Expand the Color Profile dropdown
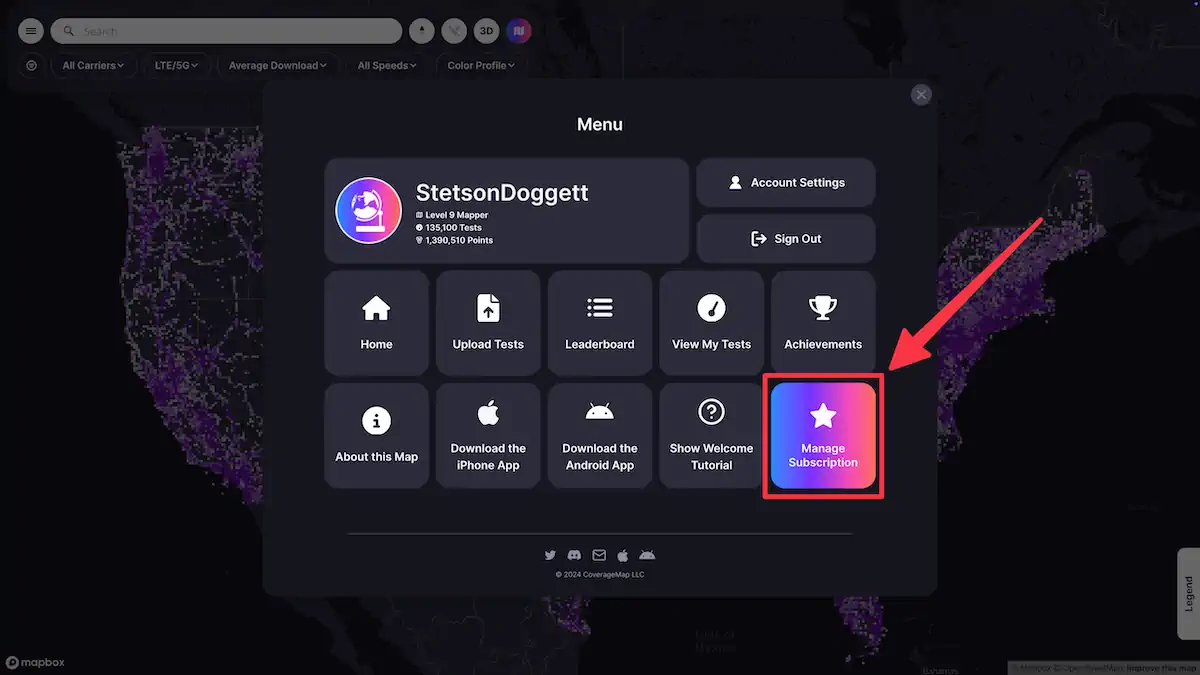 point(480,65)
